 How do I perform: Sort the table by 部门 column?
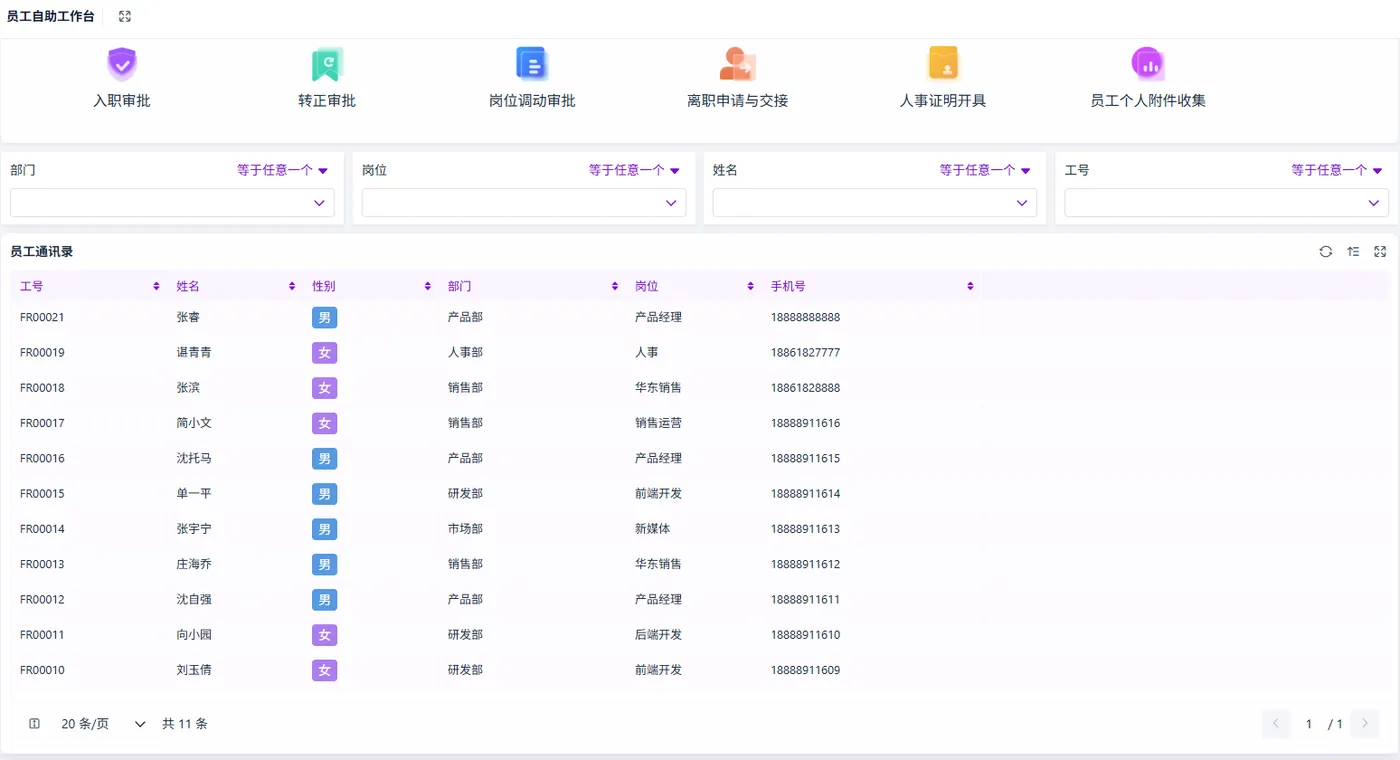point(615,286)
